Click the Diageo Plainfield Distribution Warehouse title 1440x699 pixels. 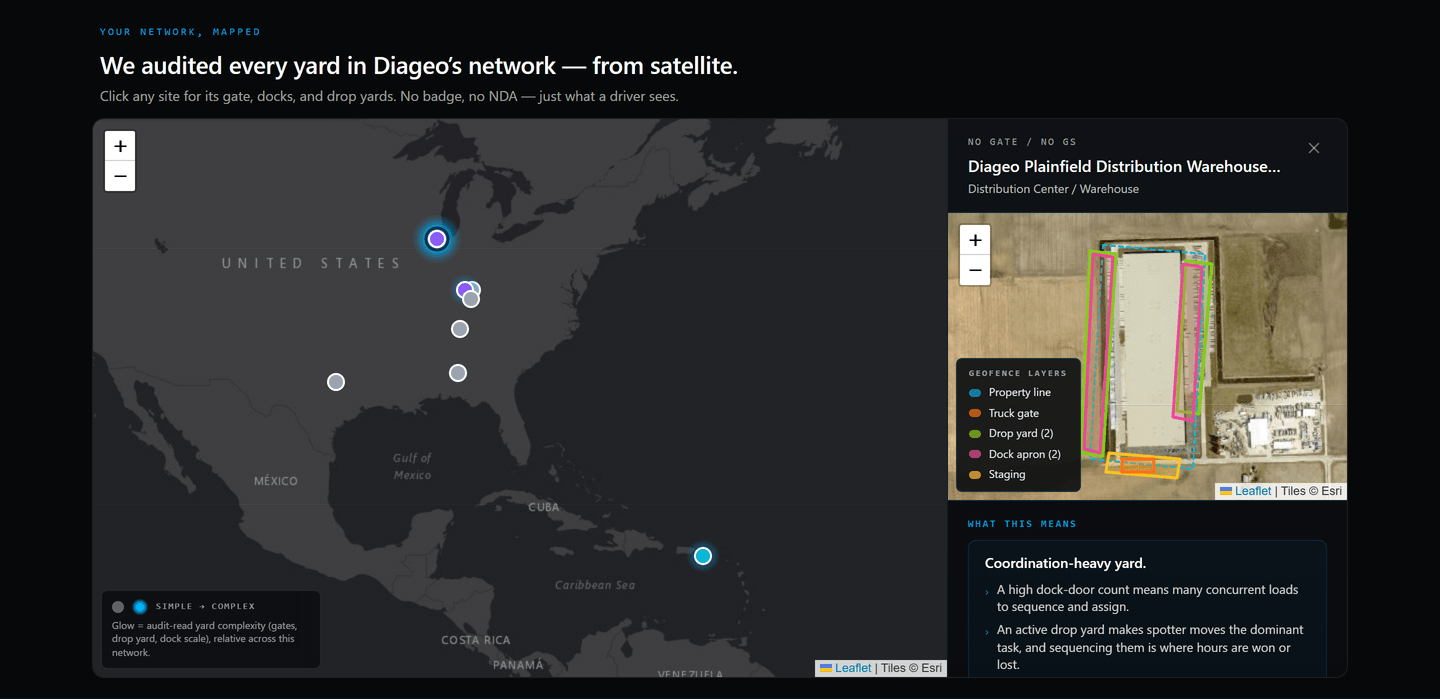click(x=1124, y=167)
